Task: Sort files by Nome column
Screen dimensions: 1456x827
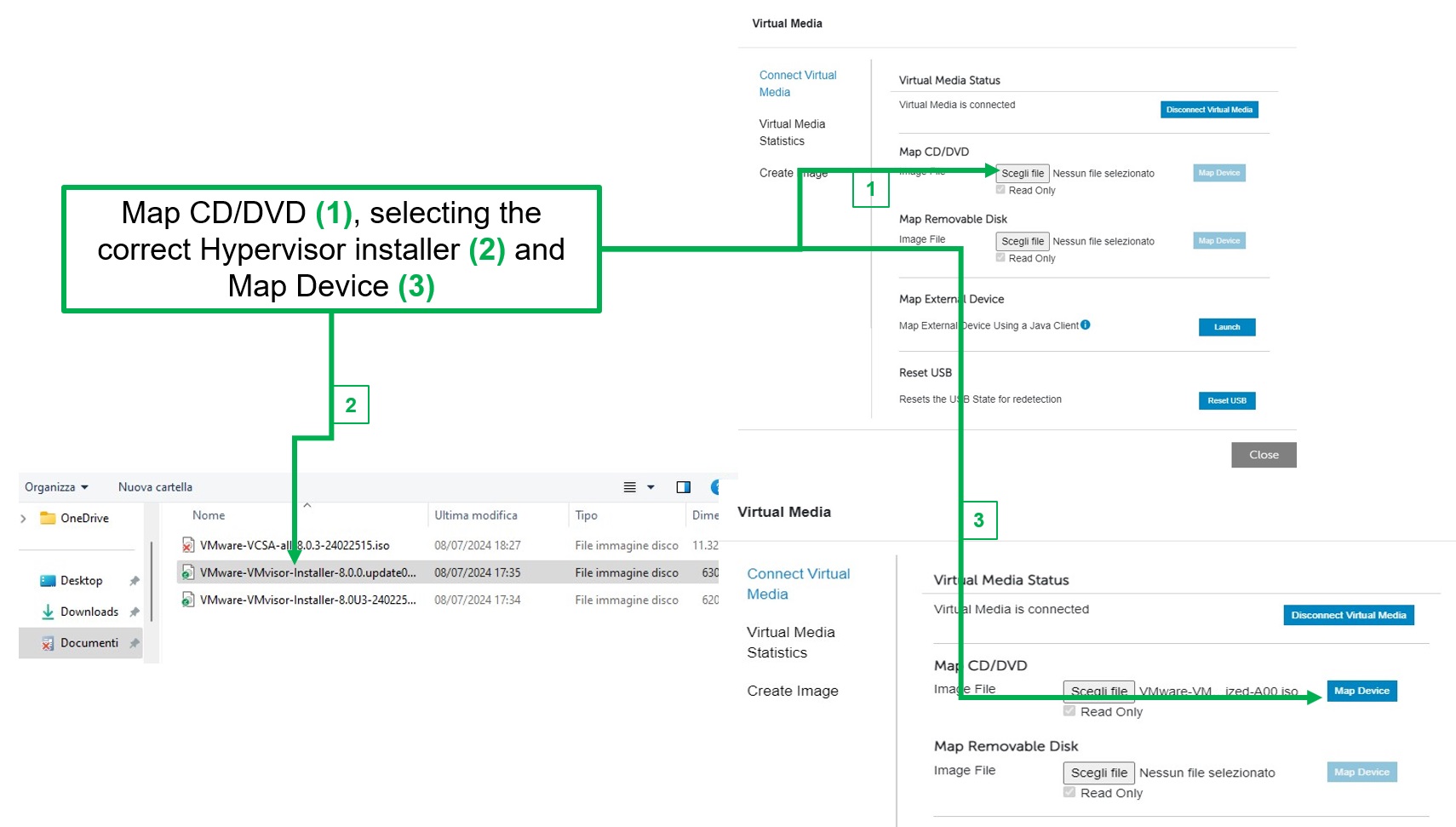Action: 209,515
